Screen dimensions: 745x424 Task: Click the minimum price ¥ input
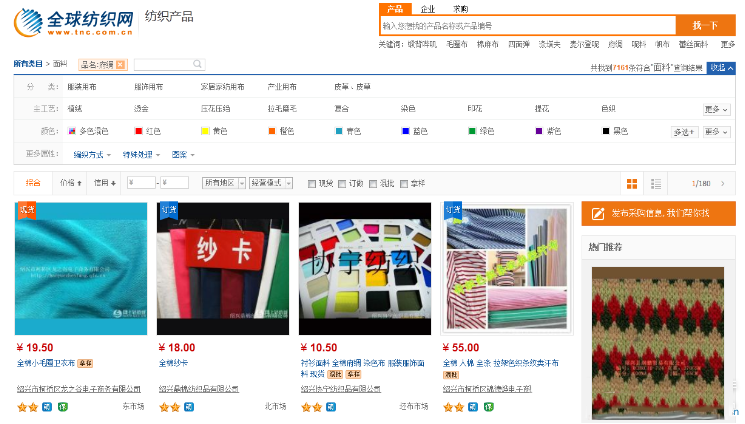coord(141,183)
